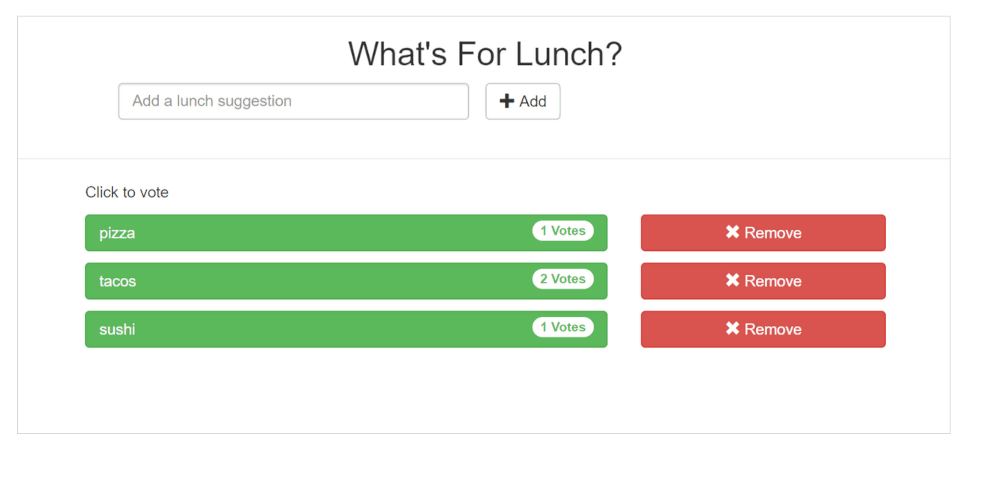Image resolution: width=988 pixels, height=479 pixels.
Task: Click the X icon in tacos' Remove button
Action: point(732,280)
